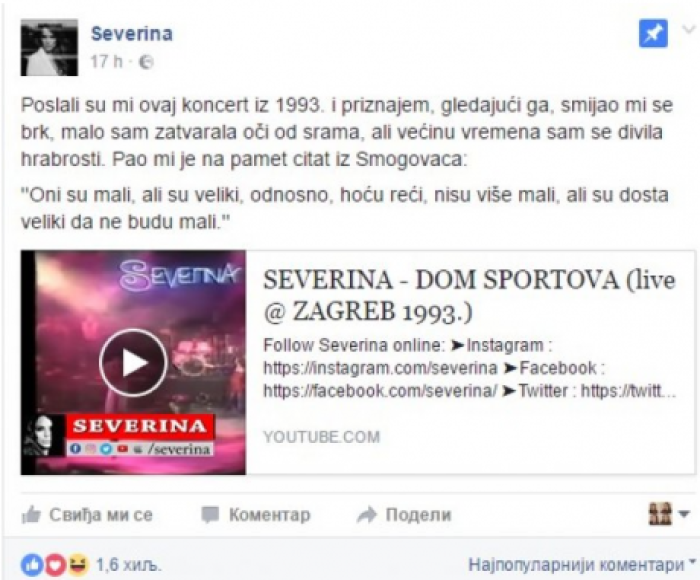The width and height of the screenshot is (700, 580).
Task: Like the post with thumbs-up icon
Action: click(31, 515)
